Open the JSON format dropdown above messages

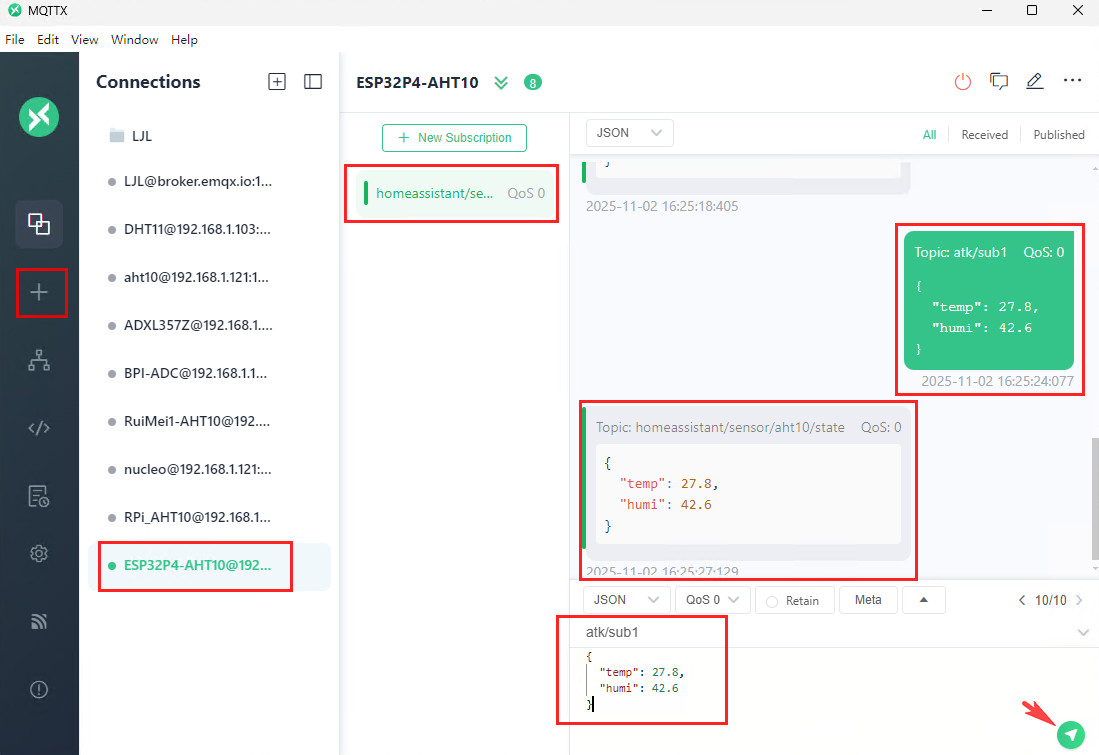click(629, 133)
